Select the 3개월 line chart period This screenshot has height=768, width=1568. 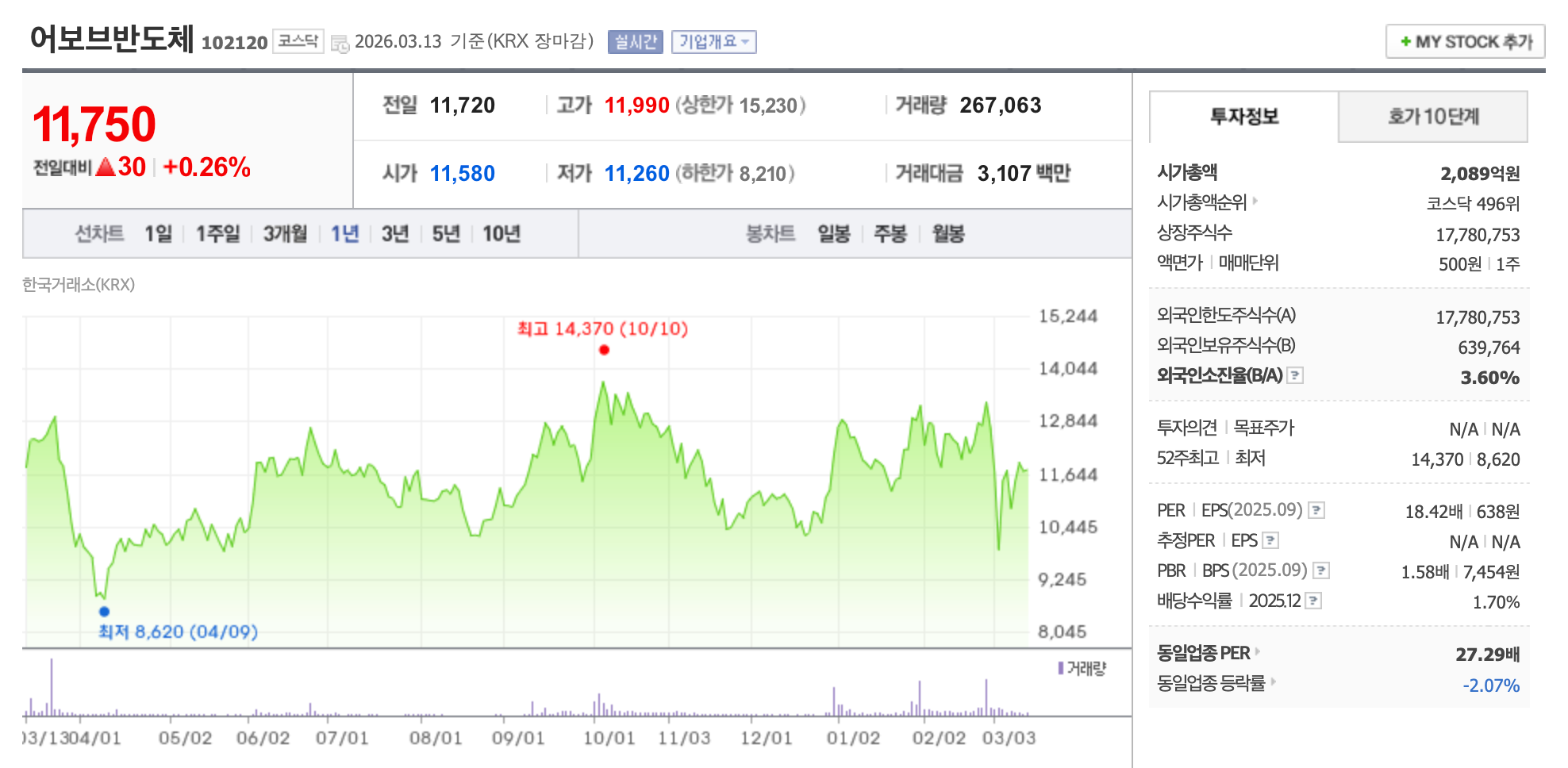click(x=285, y=234)
